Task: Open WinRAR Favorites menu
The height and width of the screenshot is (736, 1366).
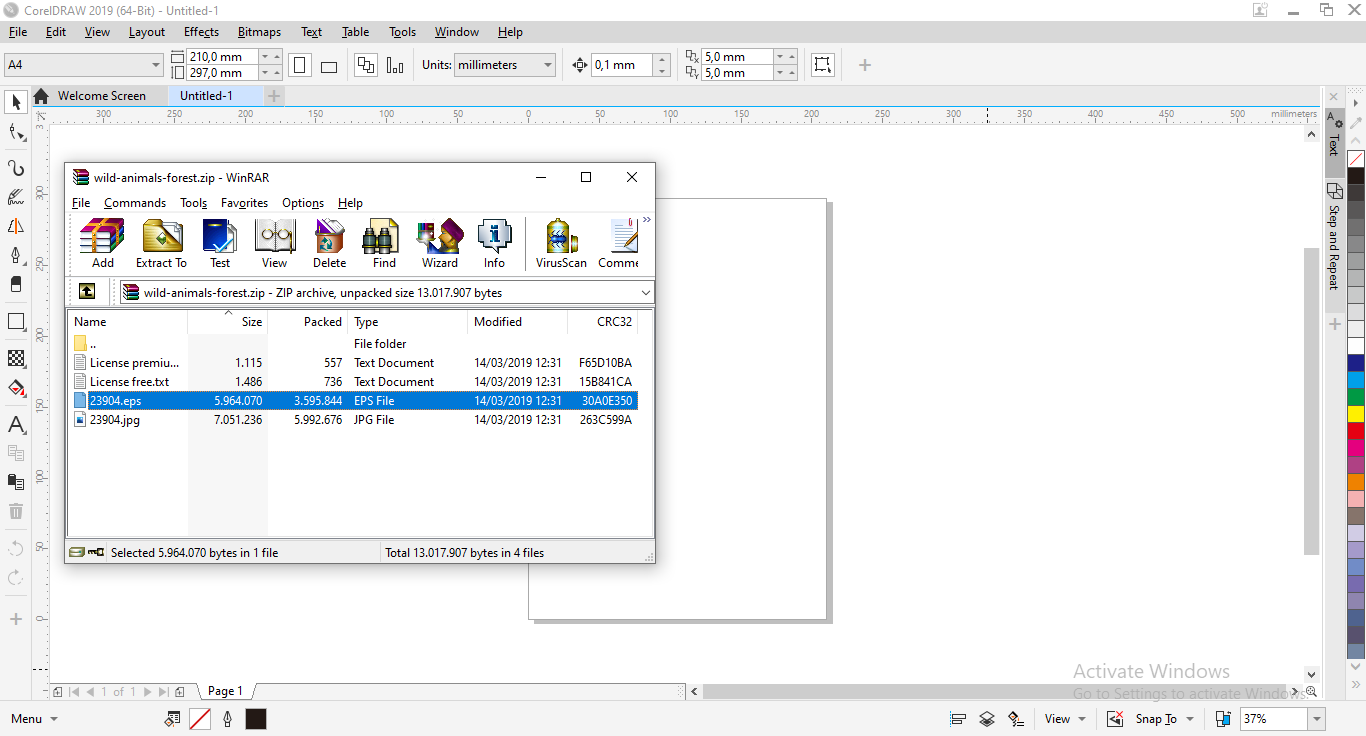Action: (244, 203)
